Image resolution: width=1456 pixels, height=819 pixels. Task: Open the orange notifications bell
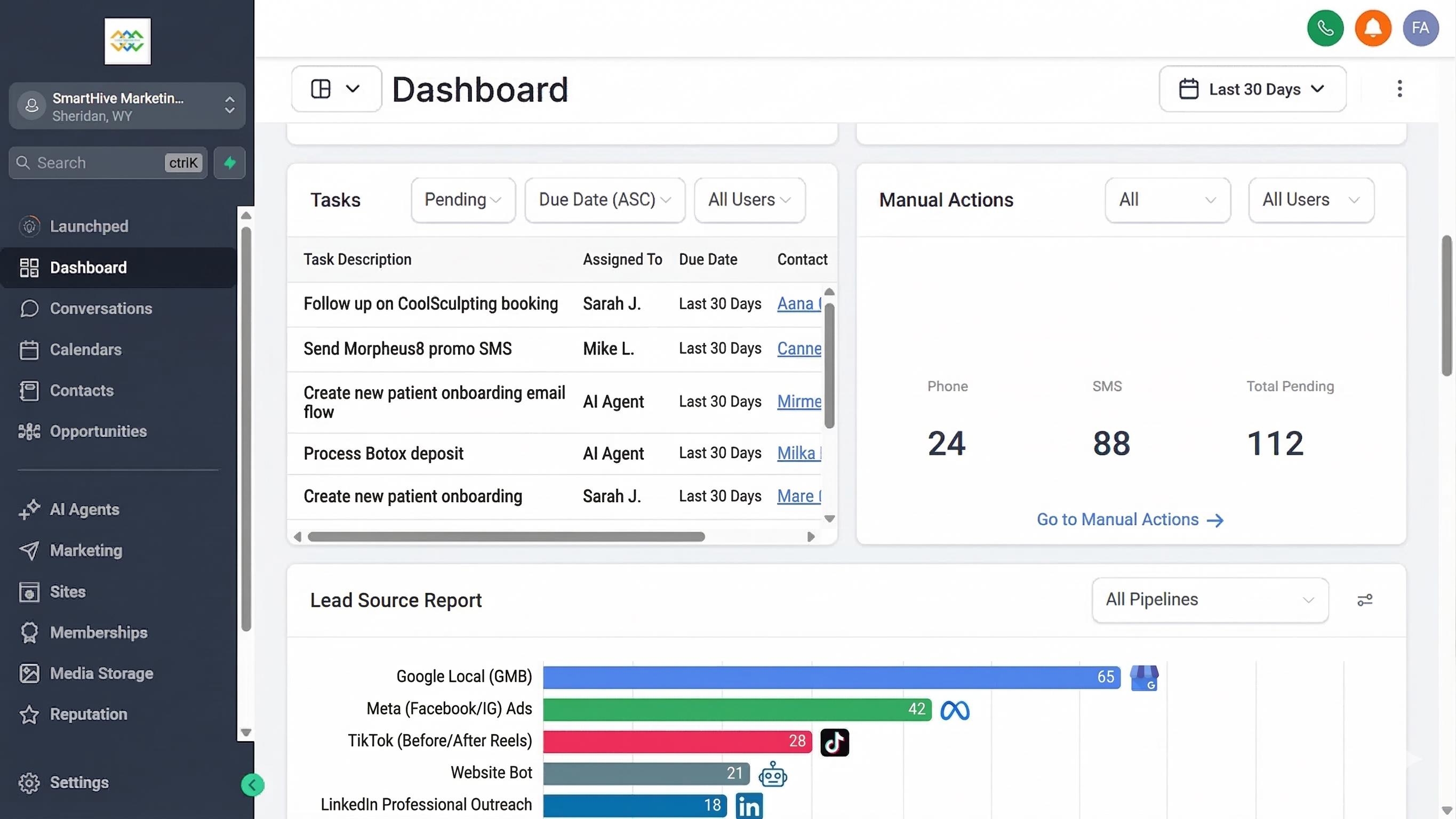(1372, 28)
